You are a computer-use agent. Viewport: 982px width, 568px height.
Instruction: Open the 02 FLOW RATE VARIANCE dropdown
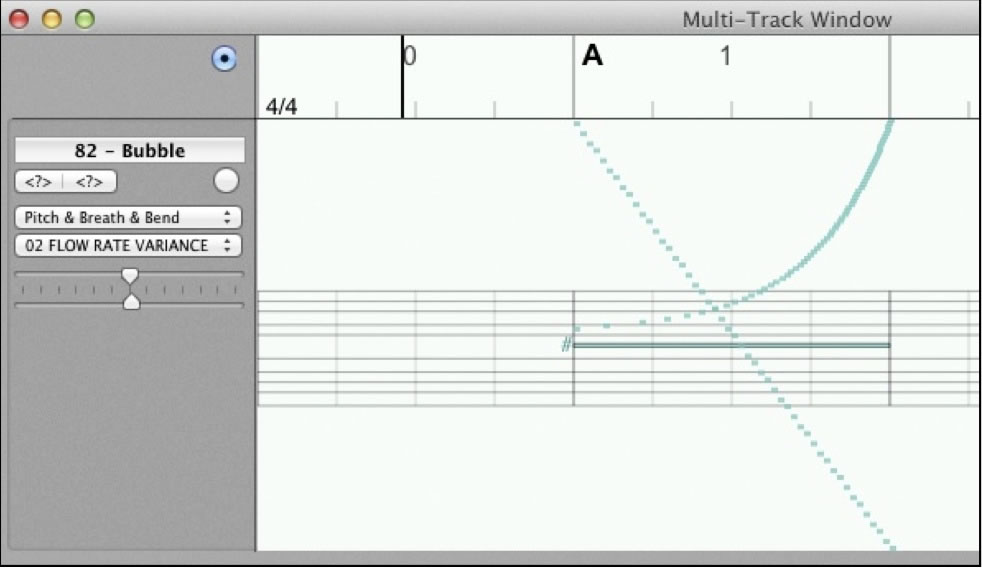[x=128, y=245]
